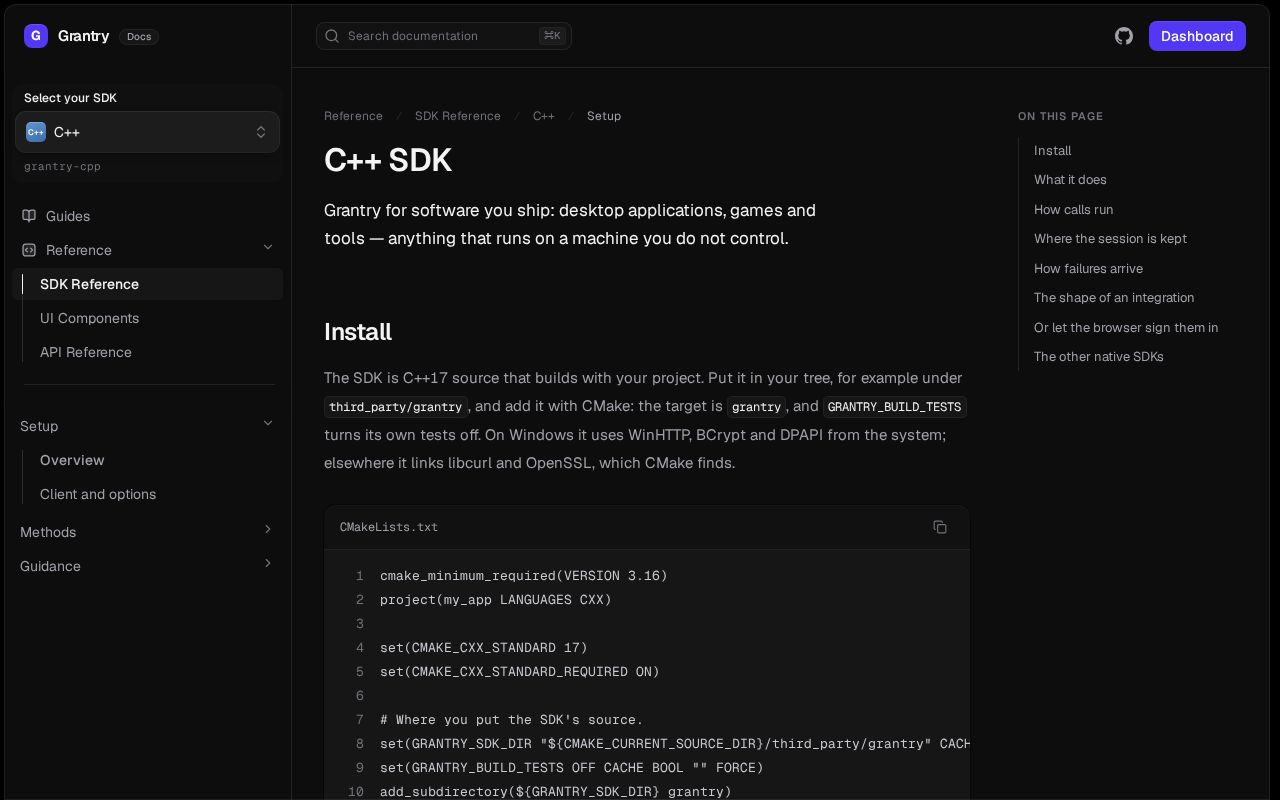Expand the Methods section
Screen dimensions: 1280x800
tap(147, 532)
